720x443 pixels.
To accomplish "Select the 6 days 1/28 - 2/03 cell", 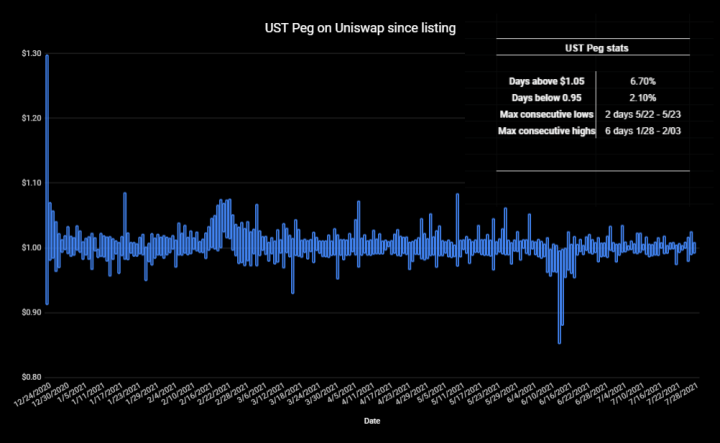I will click(643, 131).
